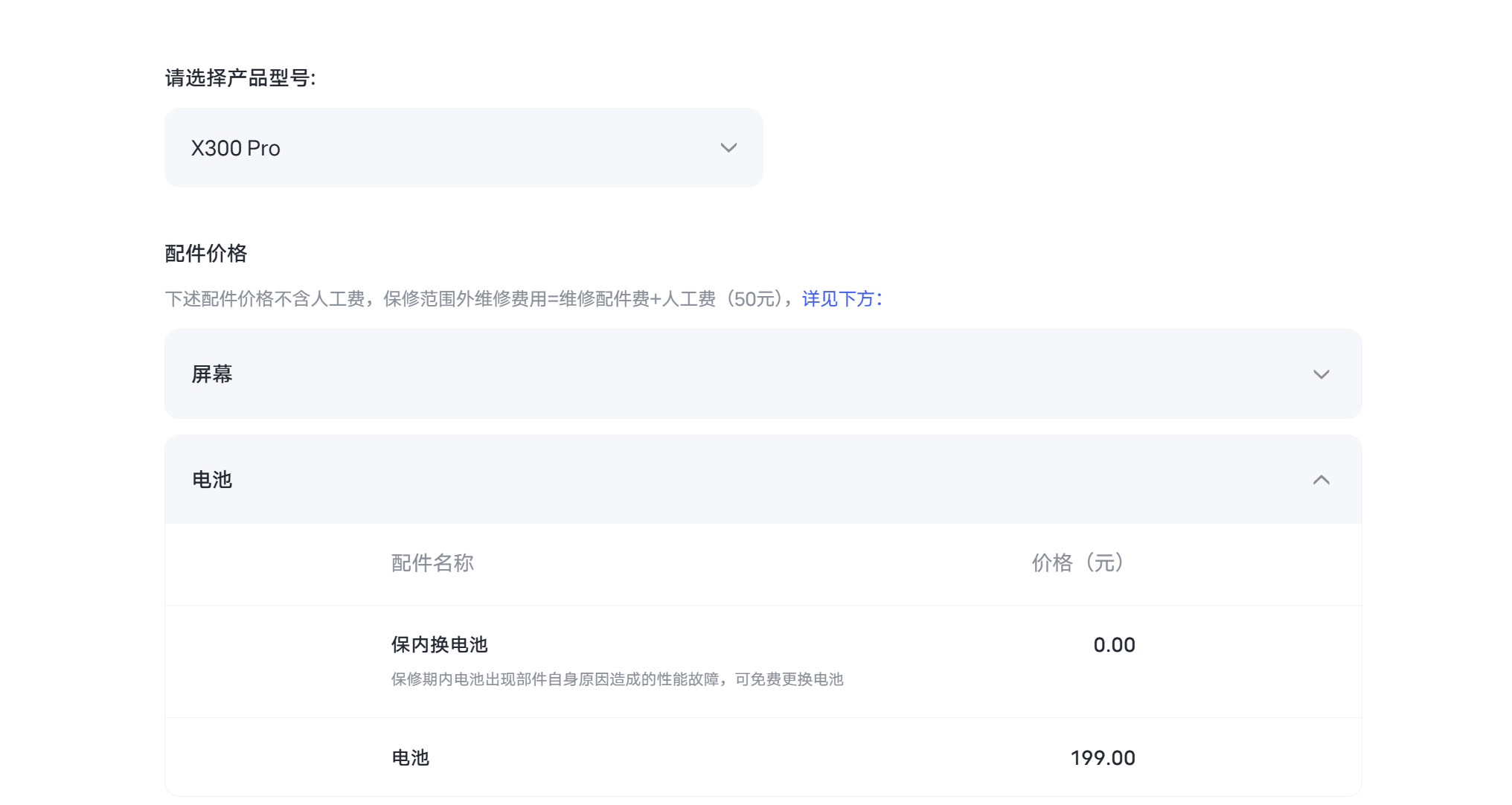Click the 价格（元）column header
This screenshot has height=805, width=1512.
[1077, 563]
